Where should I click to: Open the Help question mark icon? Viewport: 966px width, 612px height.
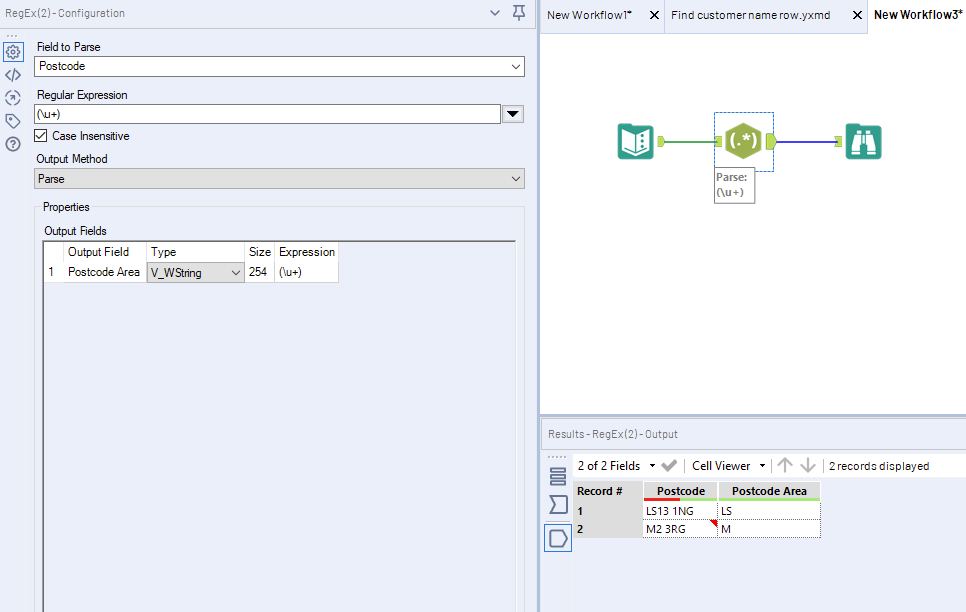click(13, 144)
